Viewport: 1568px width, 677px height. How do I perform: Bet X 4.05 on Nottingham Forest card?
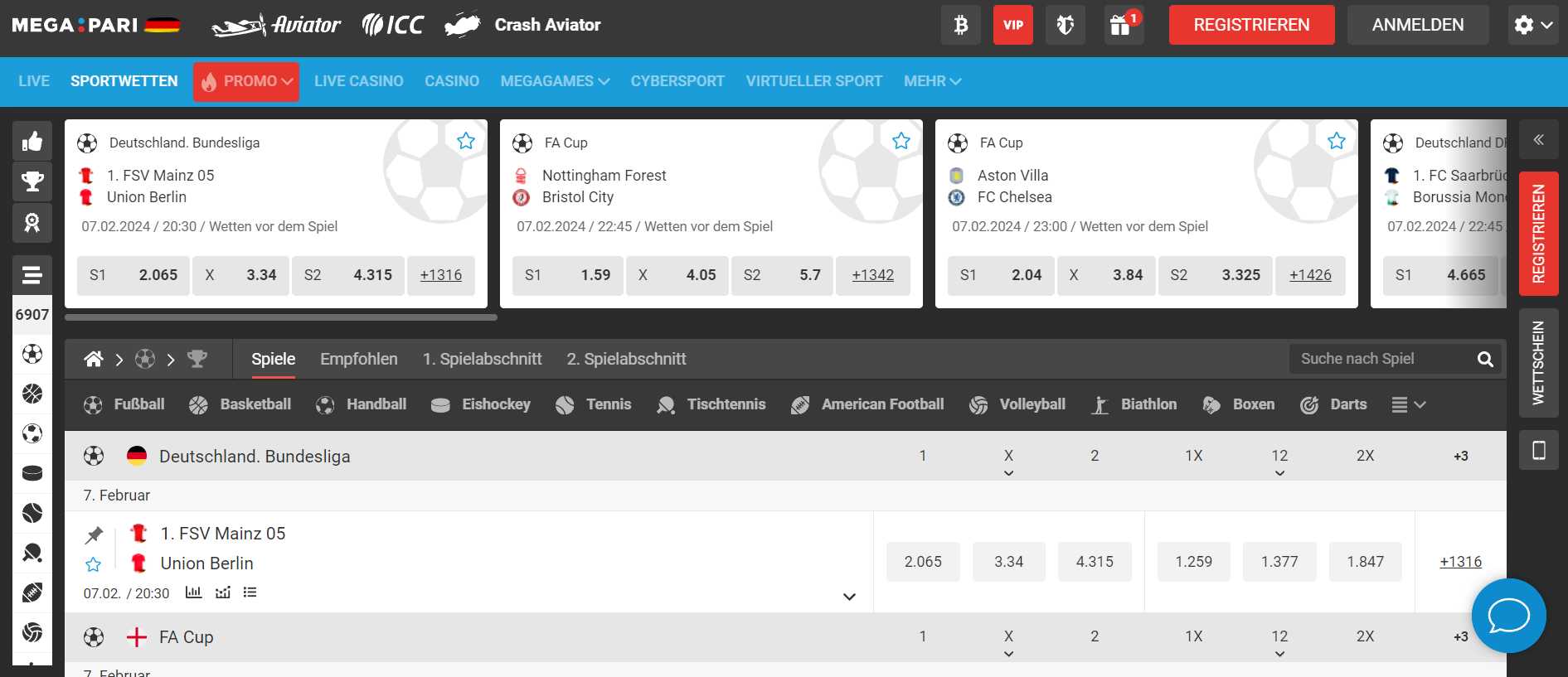(x=677, y=275)
